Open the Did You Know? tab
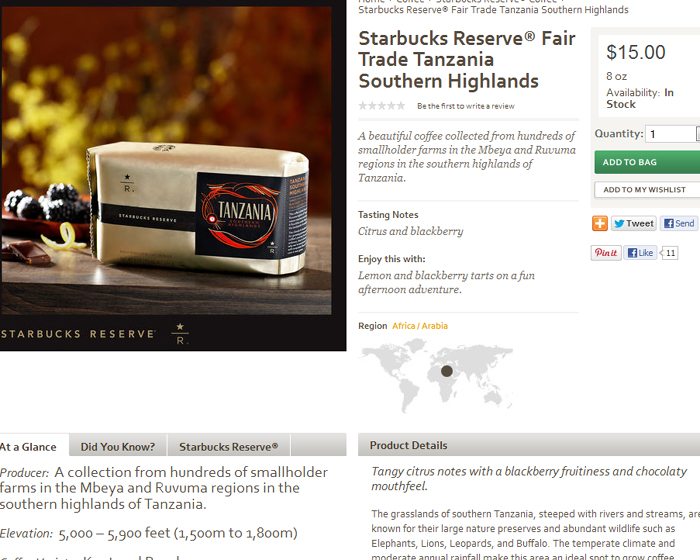700x560 pixels. pos(118,447)
